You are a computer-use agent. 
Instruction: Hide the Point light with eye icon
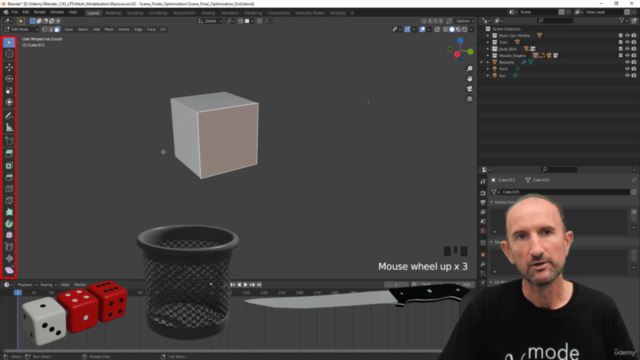point(627,69)
